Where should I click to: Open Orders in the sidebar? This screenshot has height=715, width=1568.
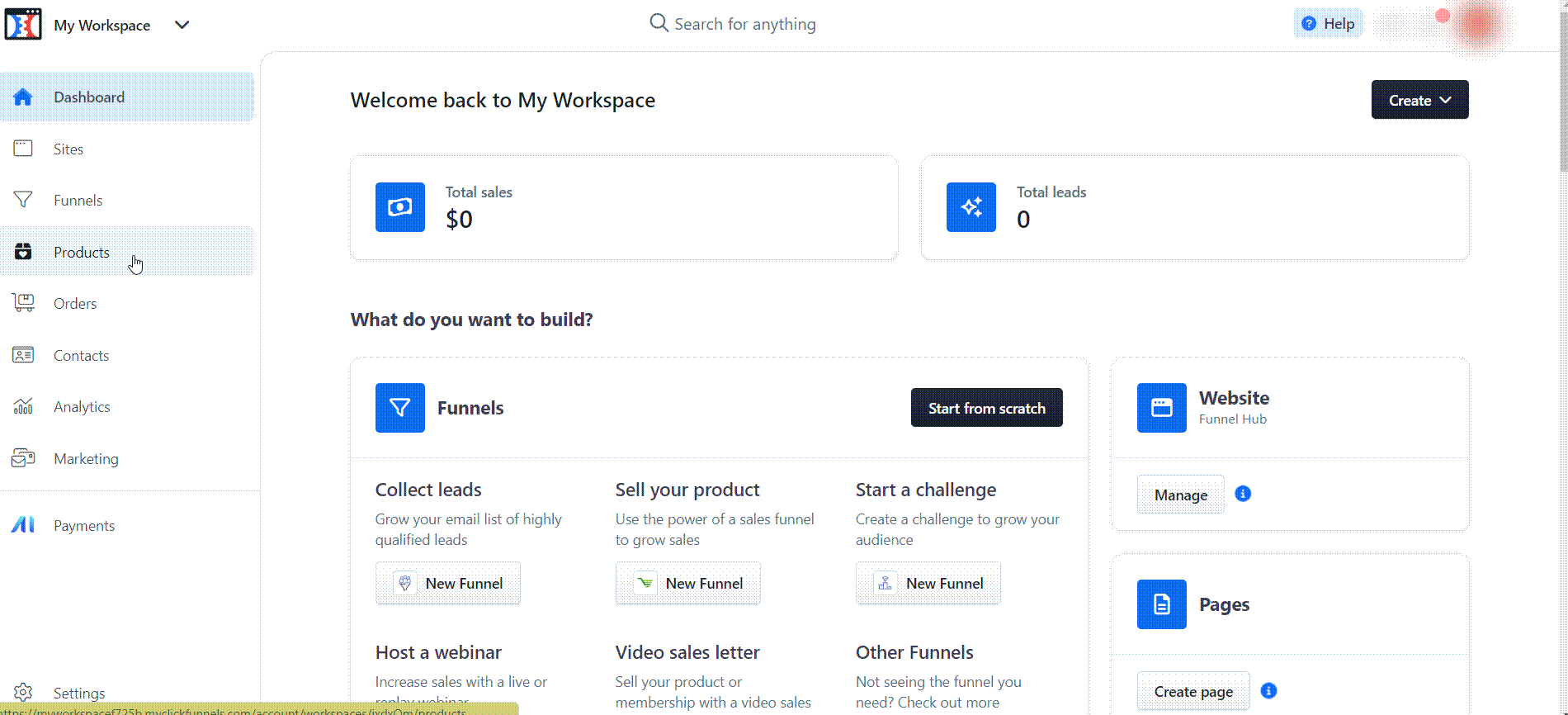tap(127, 303)
